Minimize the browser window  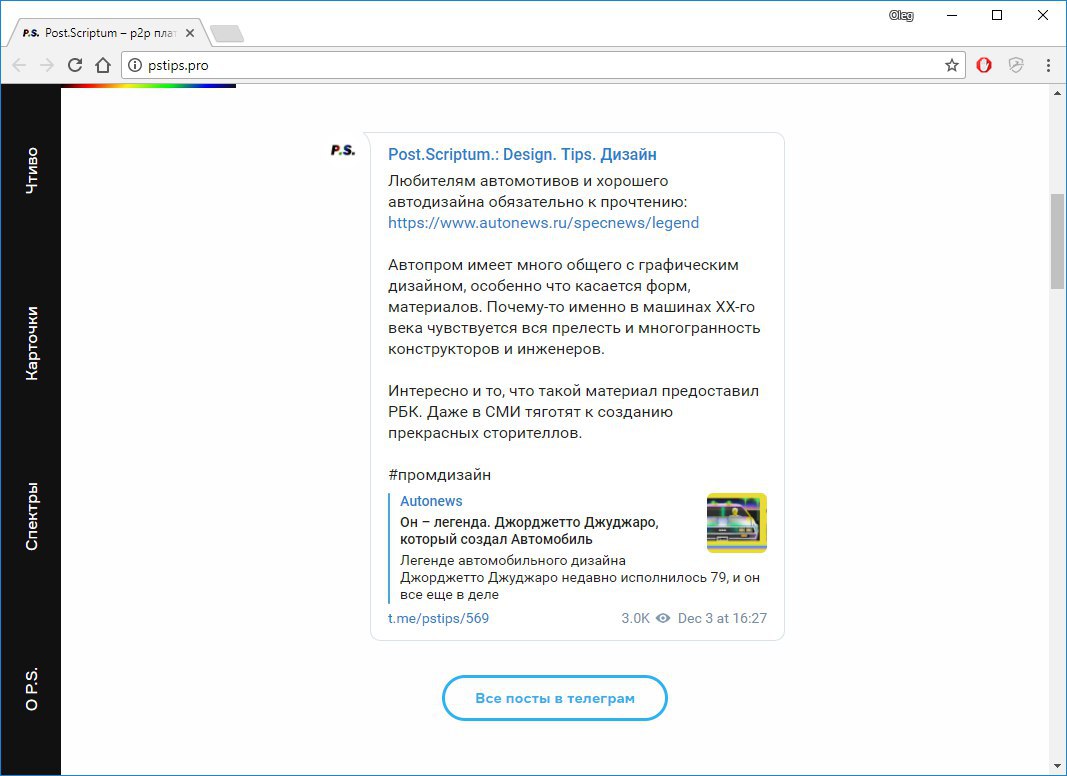coord(952,16)
